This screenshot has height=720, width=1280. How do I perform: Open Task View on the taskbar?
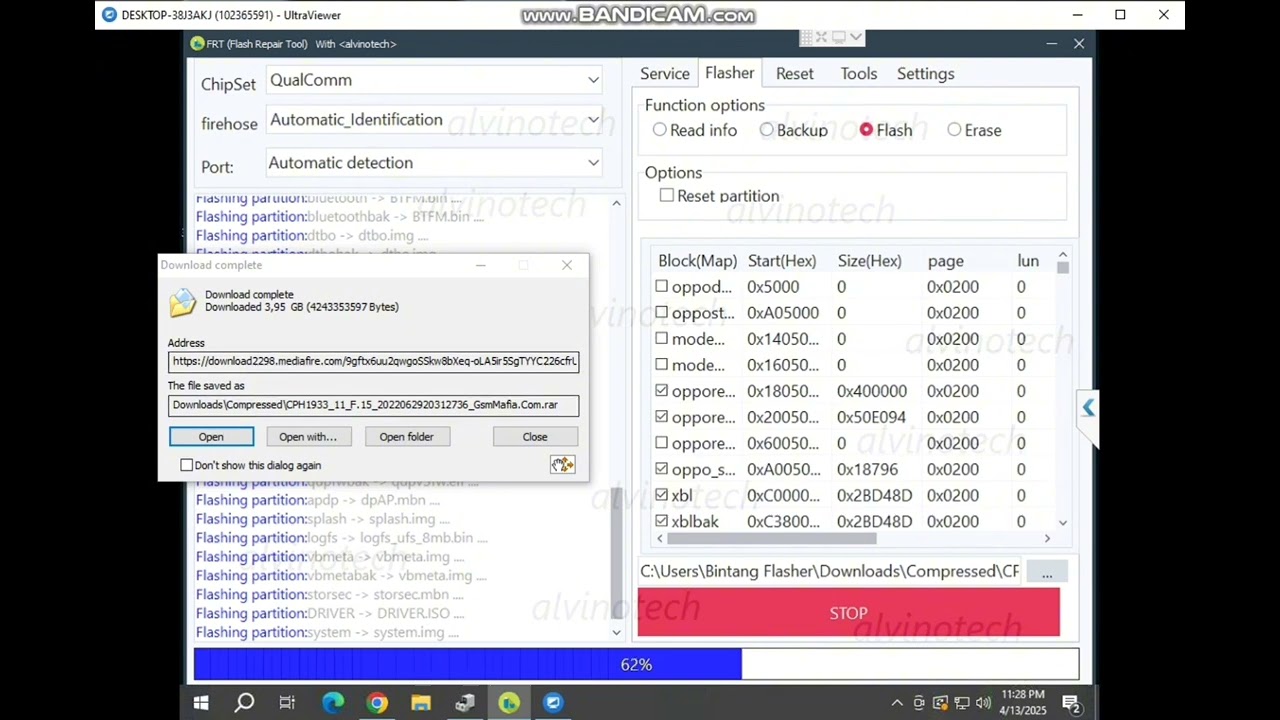[287, 703]
